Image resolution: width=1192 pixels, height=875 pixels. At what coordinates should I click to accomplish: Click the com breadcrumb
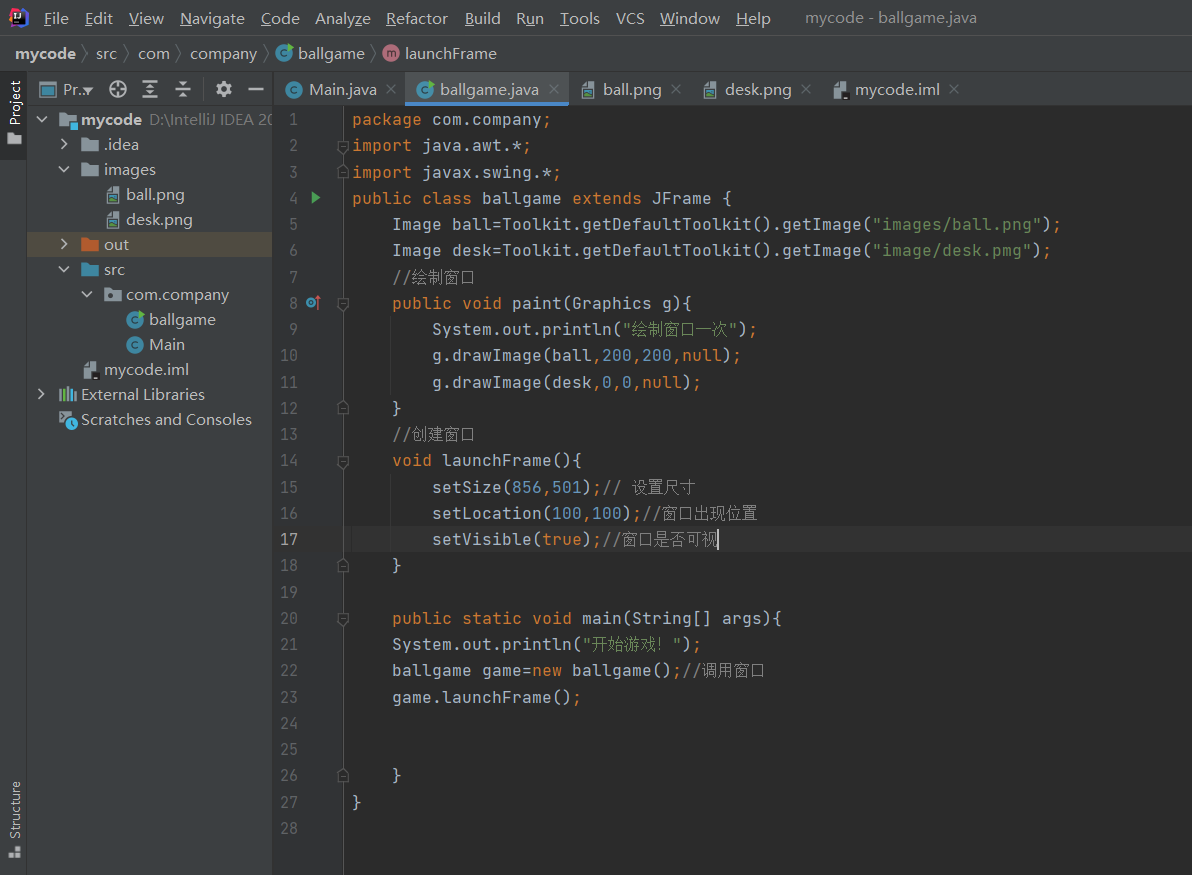click(154, 53)
